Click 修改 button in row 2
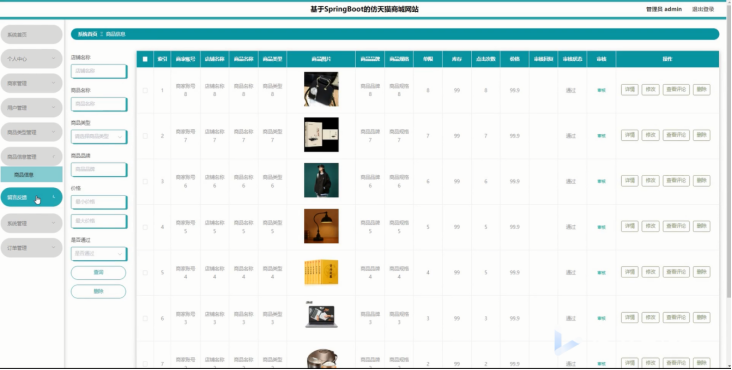732x370 pixels. pyautogui.click(x=650, y=135)
